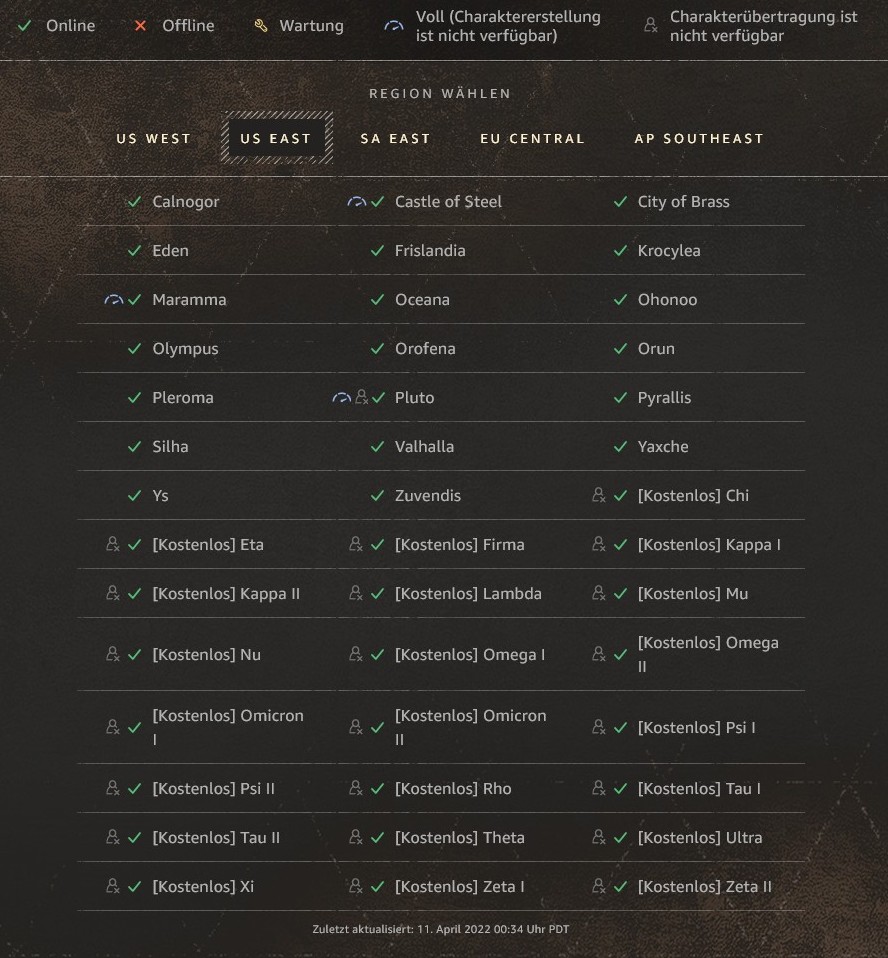Click the Wartung wrench icon in the legend
This screenshot has height=958, width=888.
click(261, 26)
